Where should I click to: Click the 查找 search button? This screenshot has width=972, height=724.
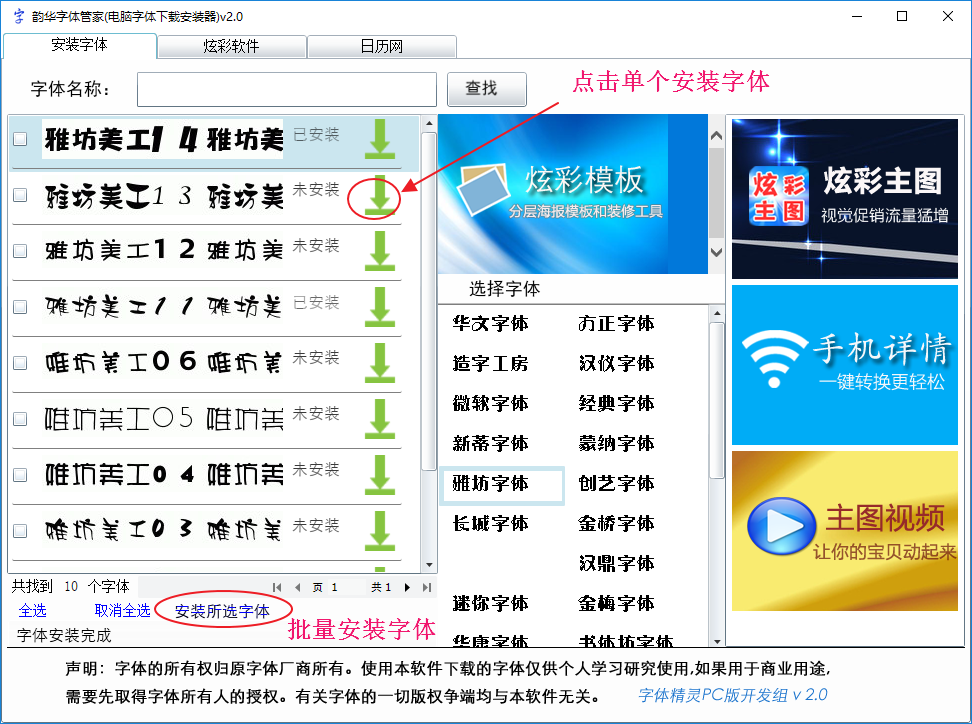pos(486,89)
